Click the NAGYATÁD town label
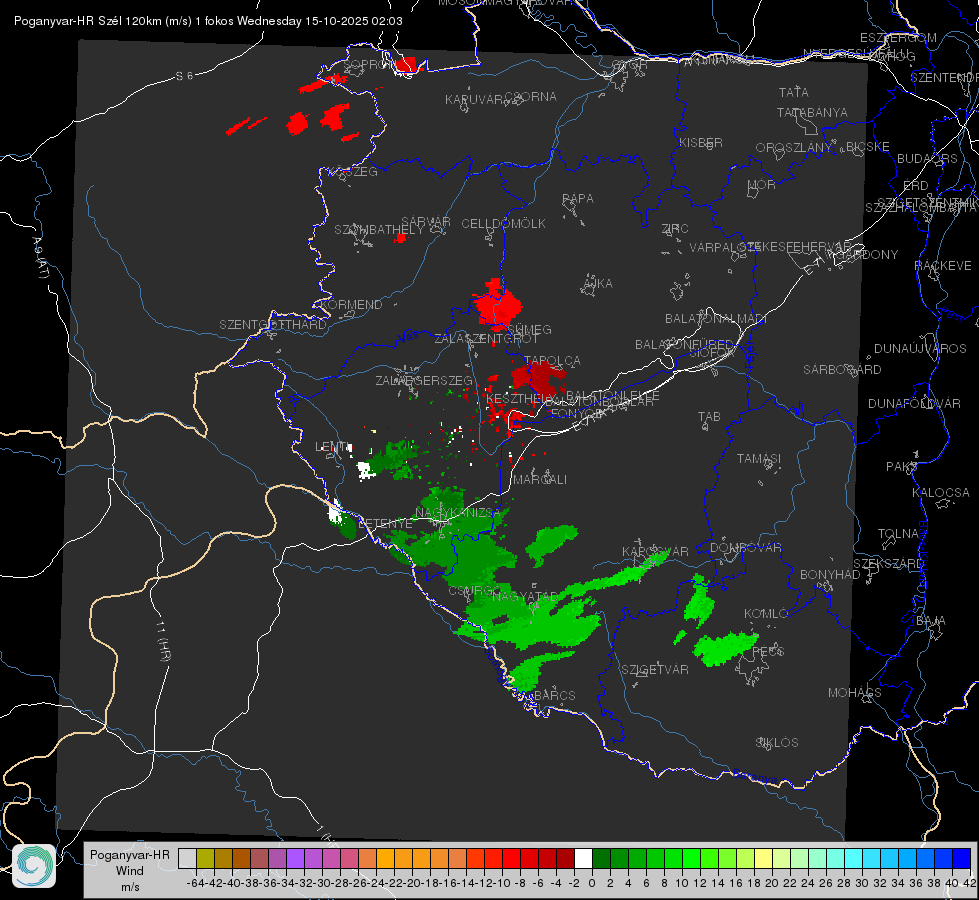 click(525, 596)
